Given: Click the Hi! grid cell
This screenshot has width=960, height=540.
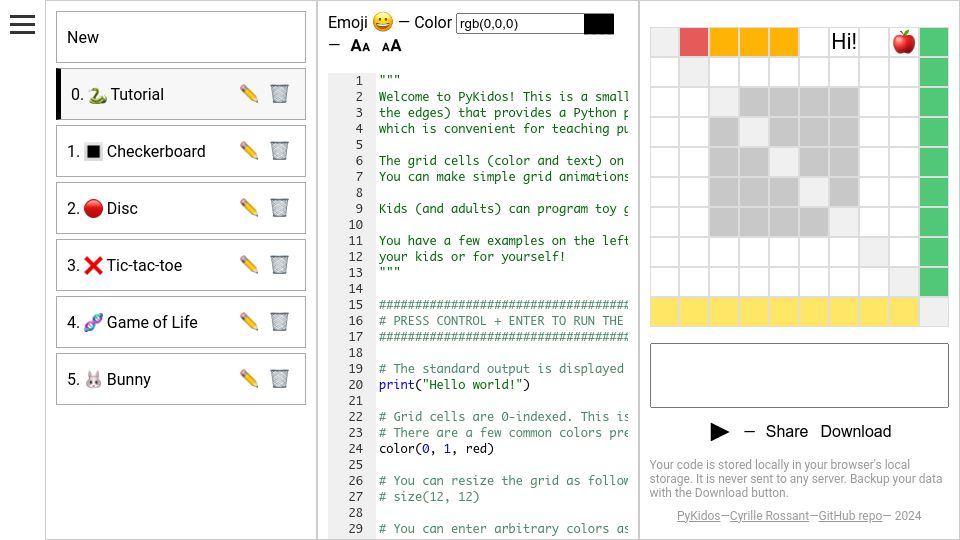Looking at the screenshot, I should pyautogui.click(x=844, y=42).
